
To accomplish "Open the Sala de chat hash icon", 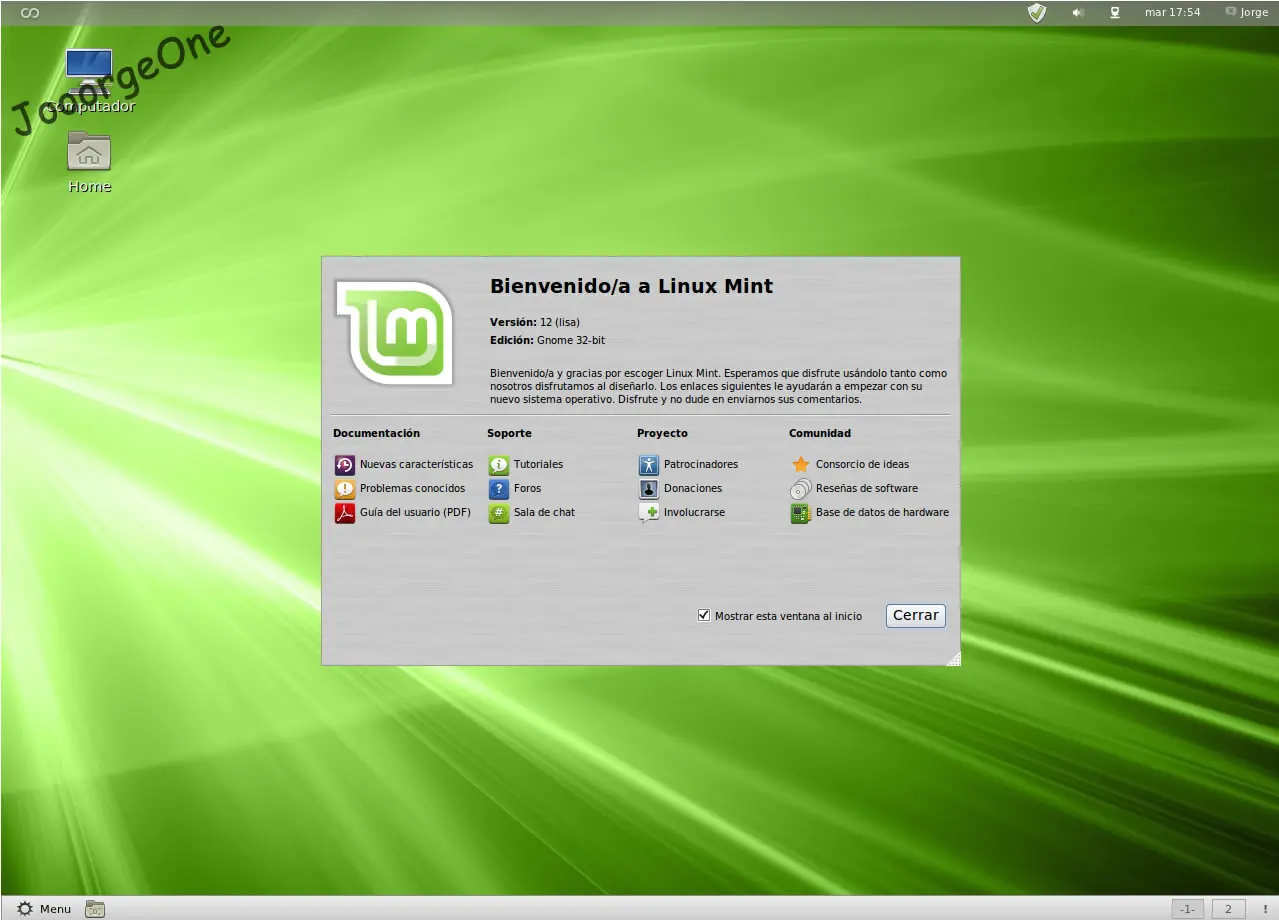I will coord(498,513).
